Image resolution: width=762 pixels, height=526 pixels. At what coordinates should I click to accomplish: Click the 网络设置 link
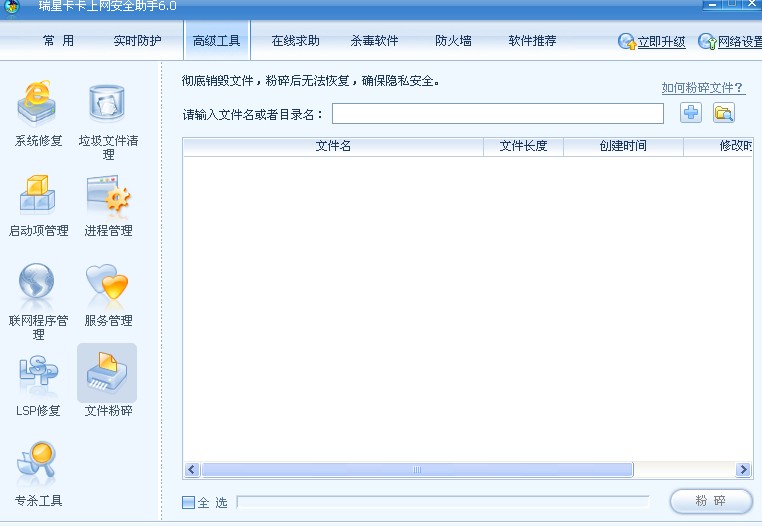coord(740,42)
